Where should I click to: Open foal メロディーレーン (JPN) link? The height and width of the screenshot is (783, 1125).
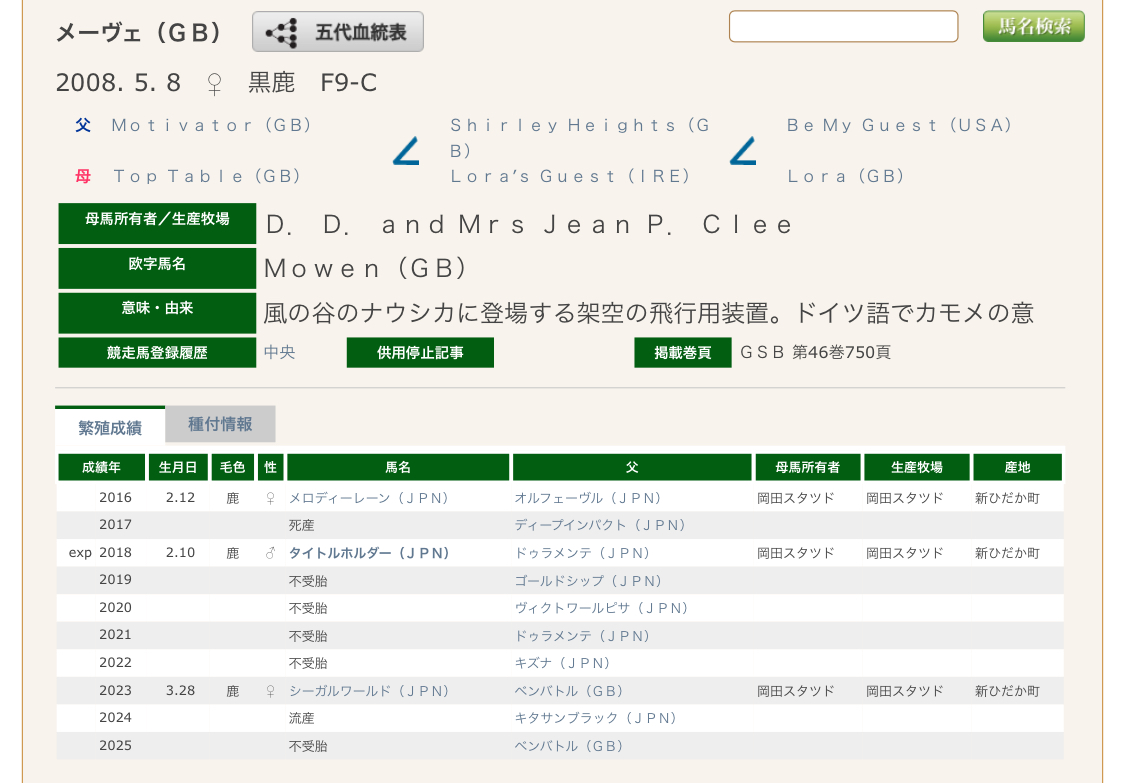tap(369, 498)
